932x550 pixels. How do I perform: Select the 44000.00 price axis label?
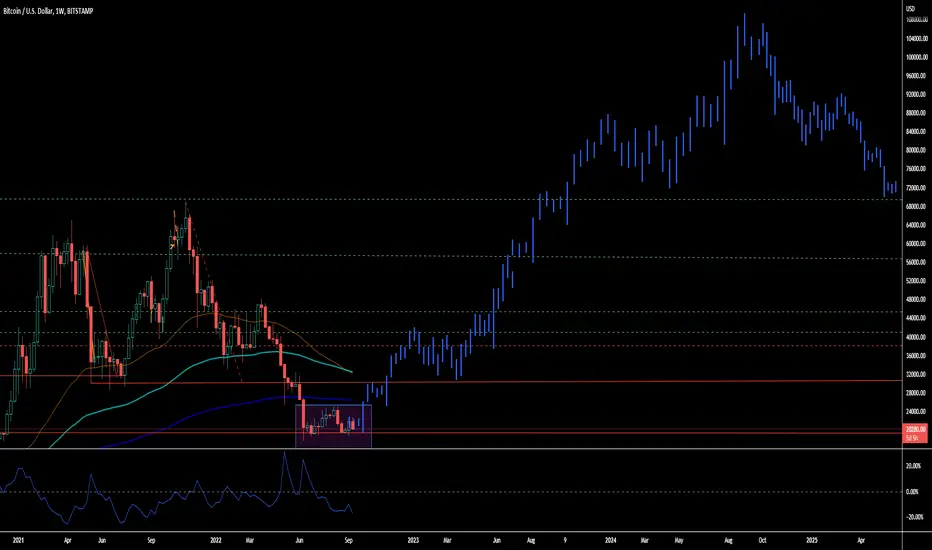tap(917, 318)
